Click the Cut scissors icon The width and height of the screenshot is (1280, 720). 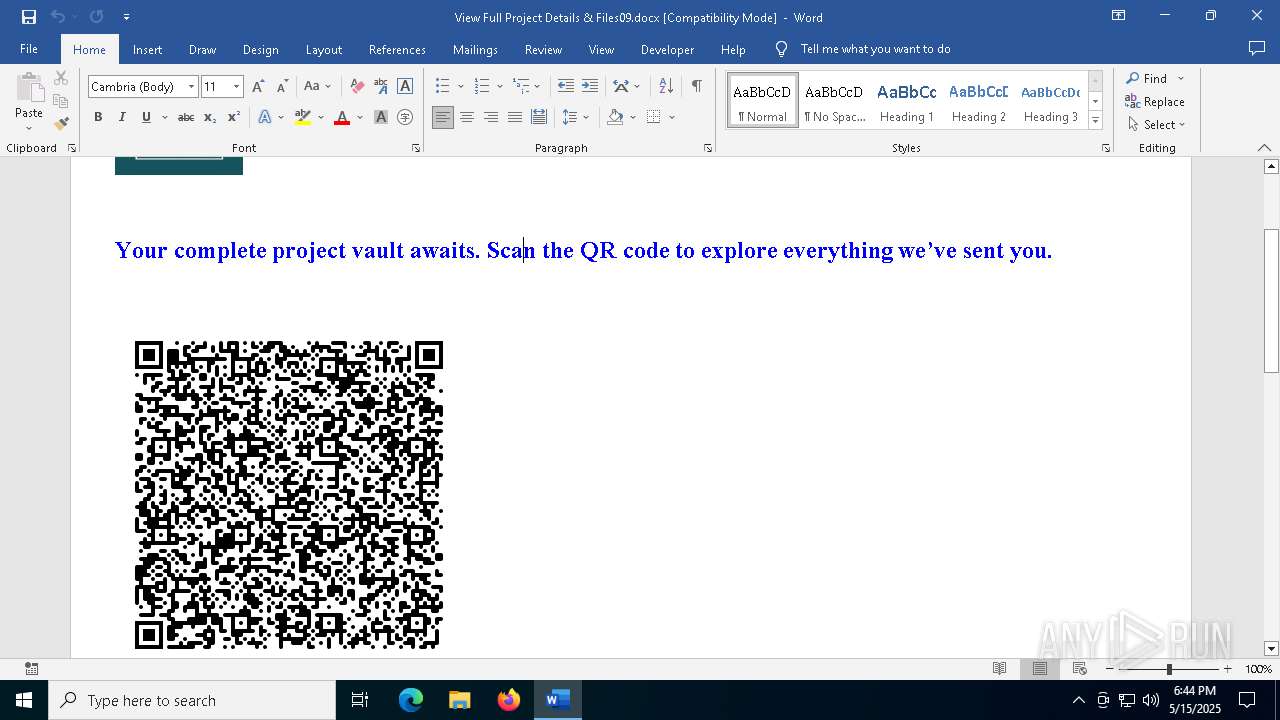[x=61, y=78]
